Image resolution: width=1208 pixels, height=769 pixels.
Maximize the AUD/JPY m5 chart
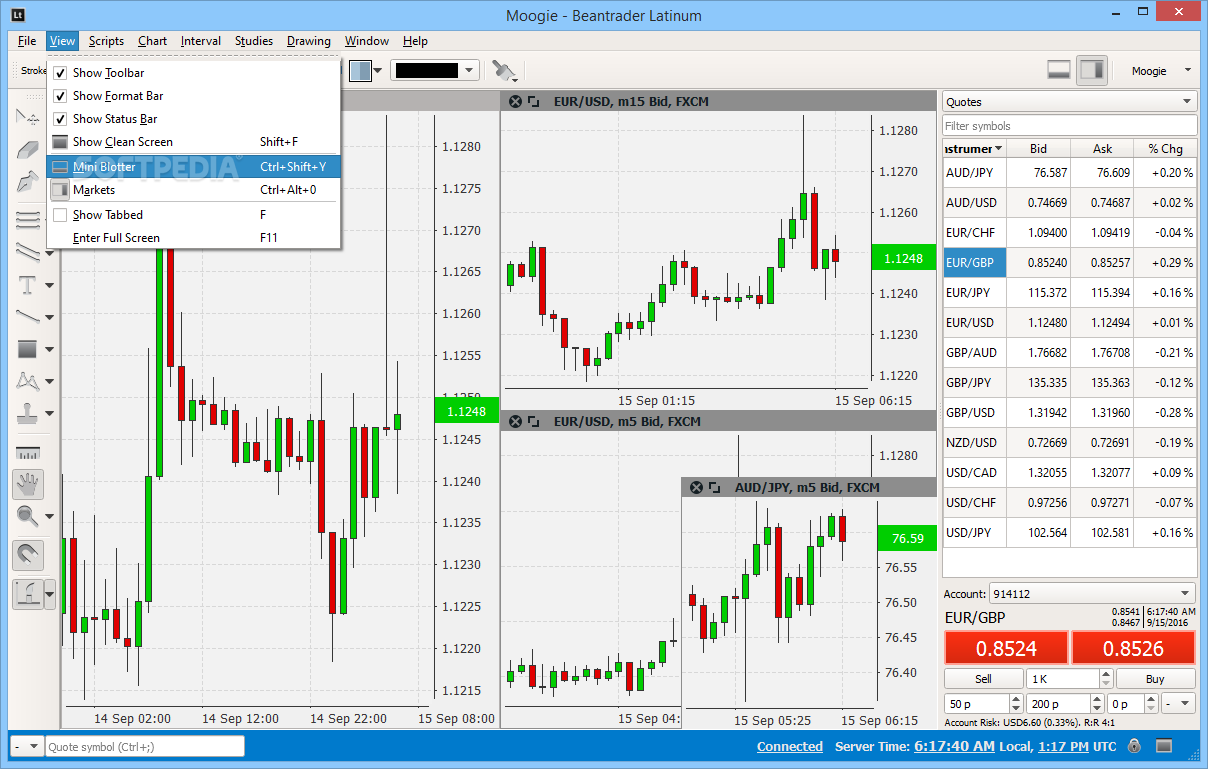pyautogui.click(x=715, y=487)
